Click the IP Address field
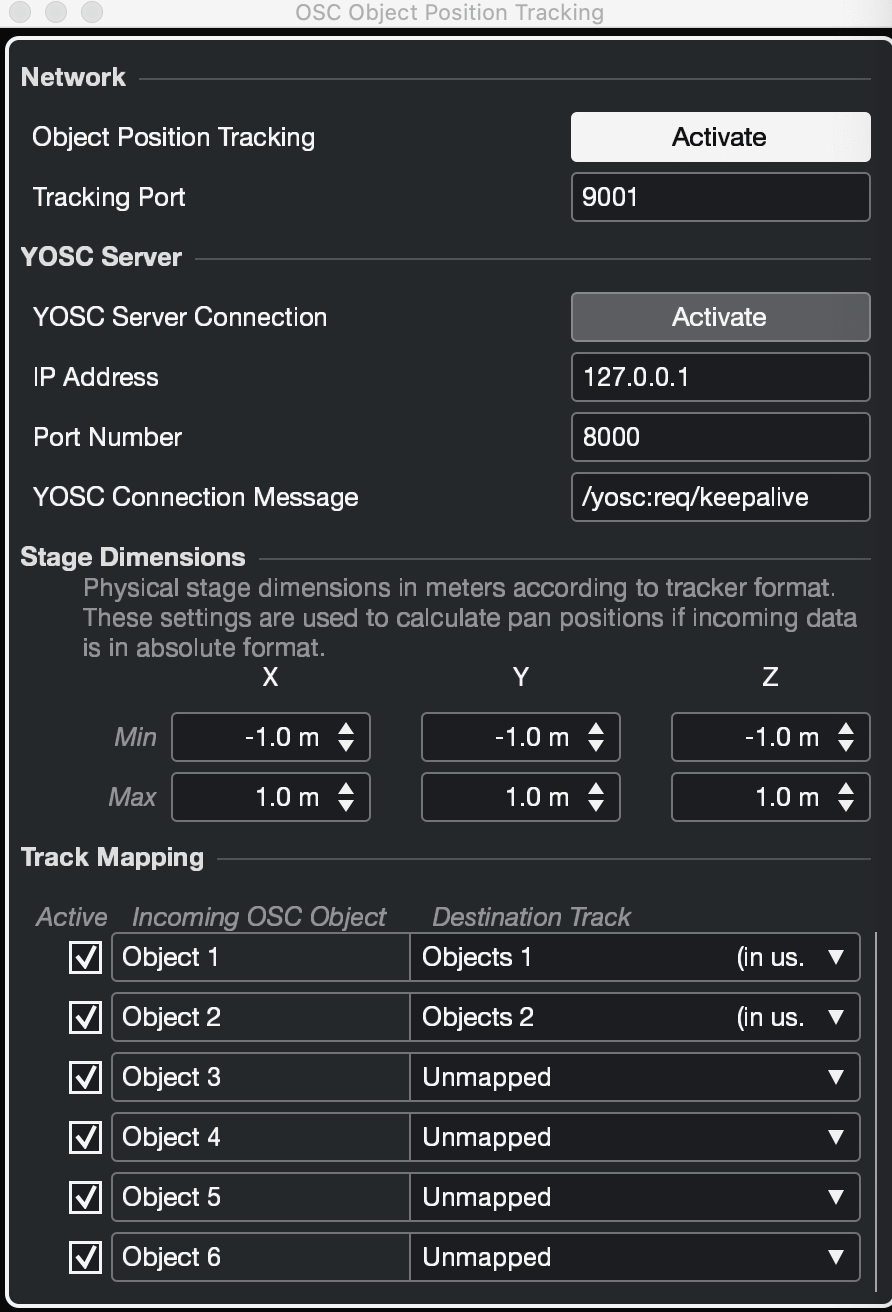Viewport: 892px width, 1312px height. [720, 377]
